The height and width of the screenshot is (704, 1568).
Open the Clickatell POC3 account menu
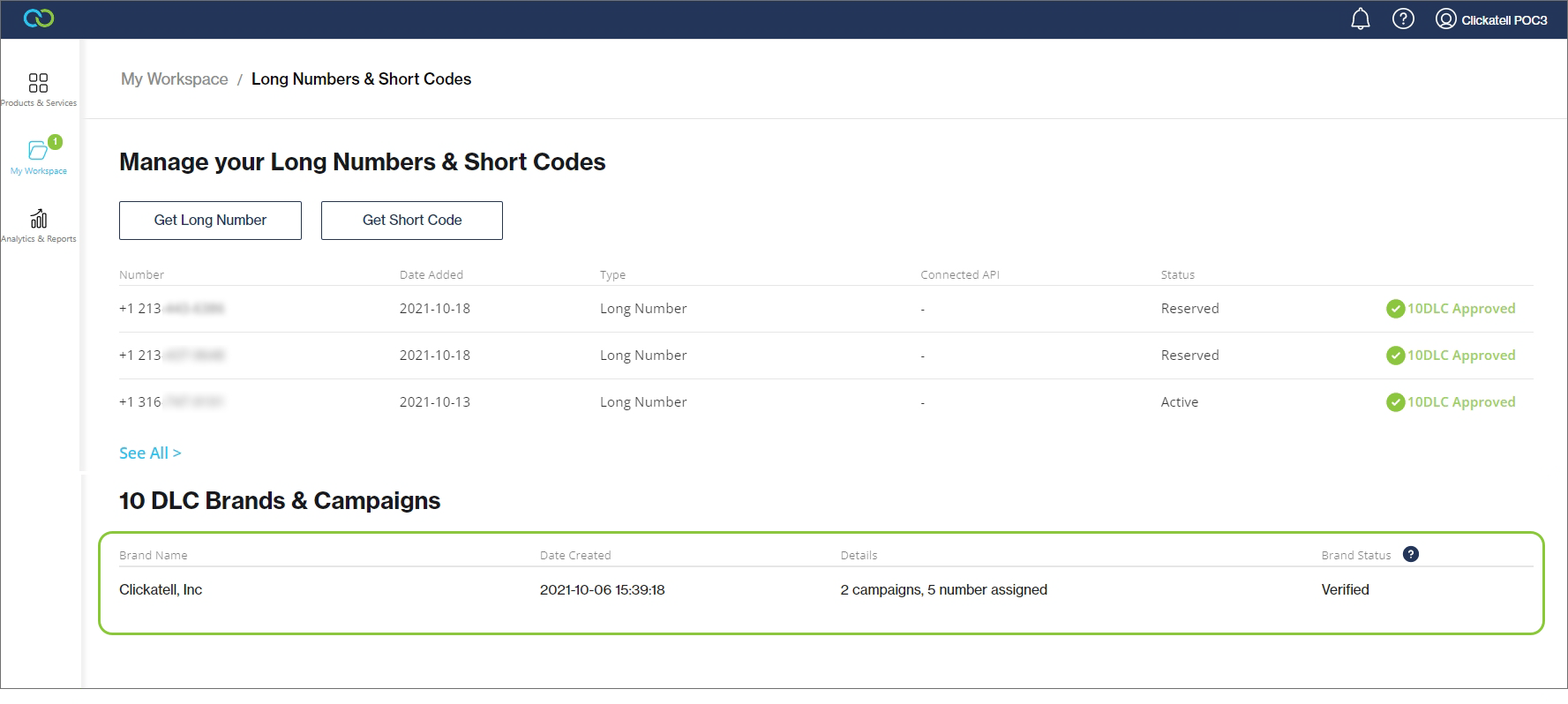pyautogui.click(x=1491, y=19)
